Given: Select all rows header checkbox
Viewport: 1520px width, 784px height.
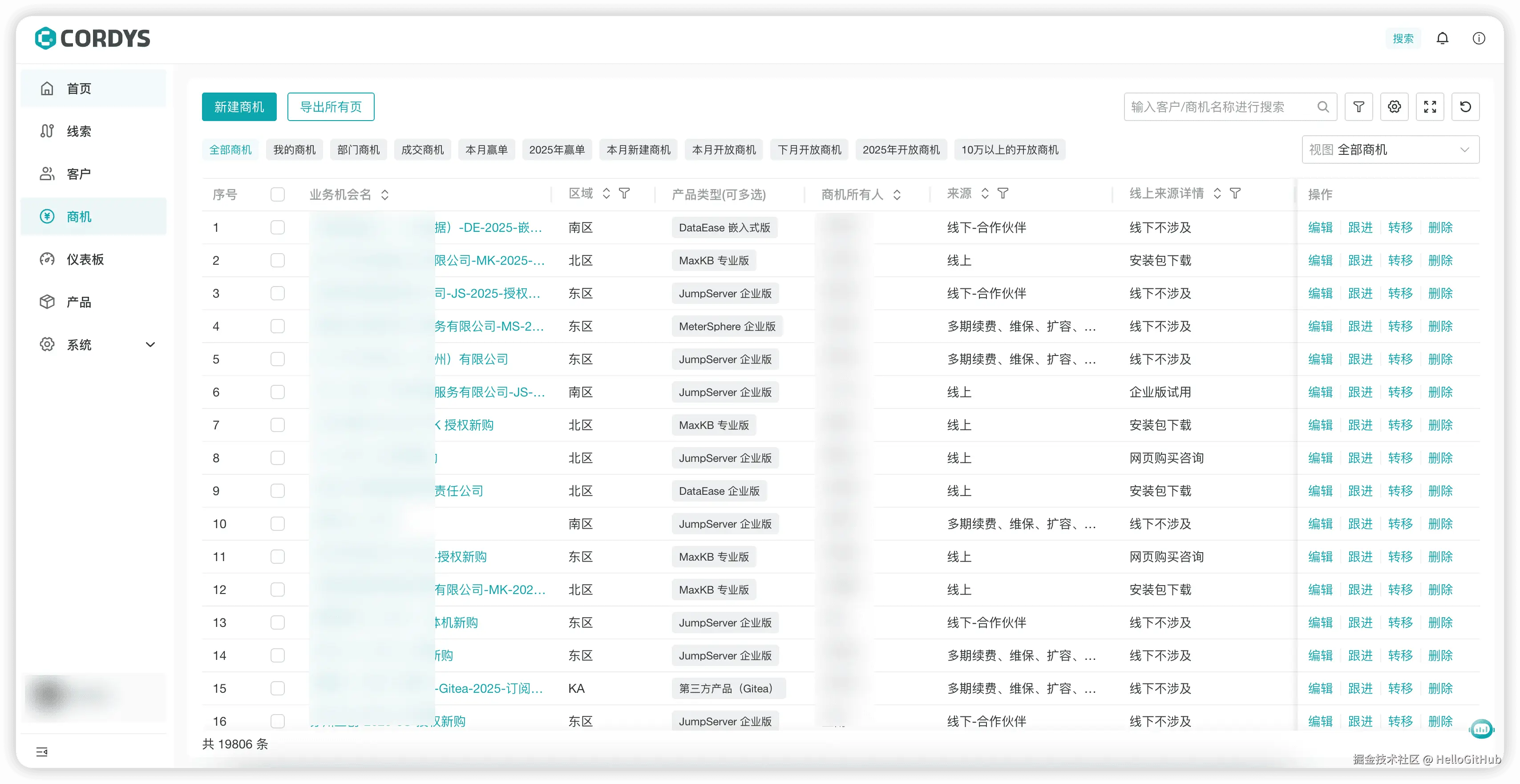Looking at the screenshot, I should click(277, 195).
